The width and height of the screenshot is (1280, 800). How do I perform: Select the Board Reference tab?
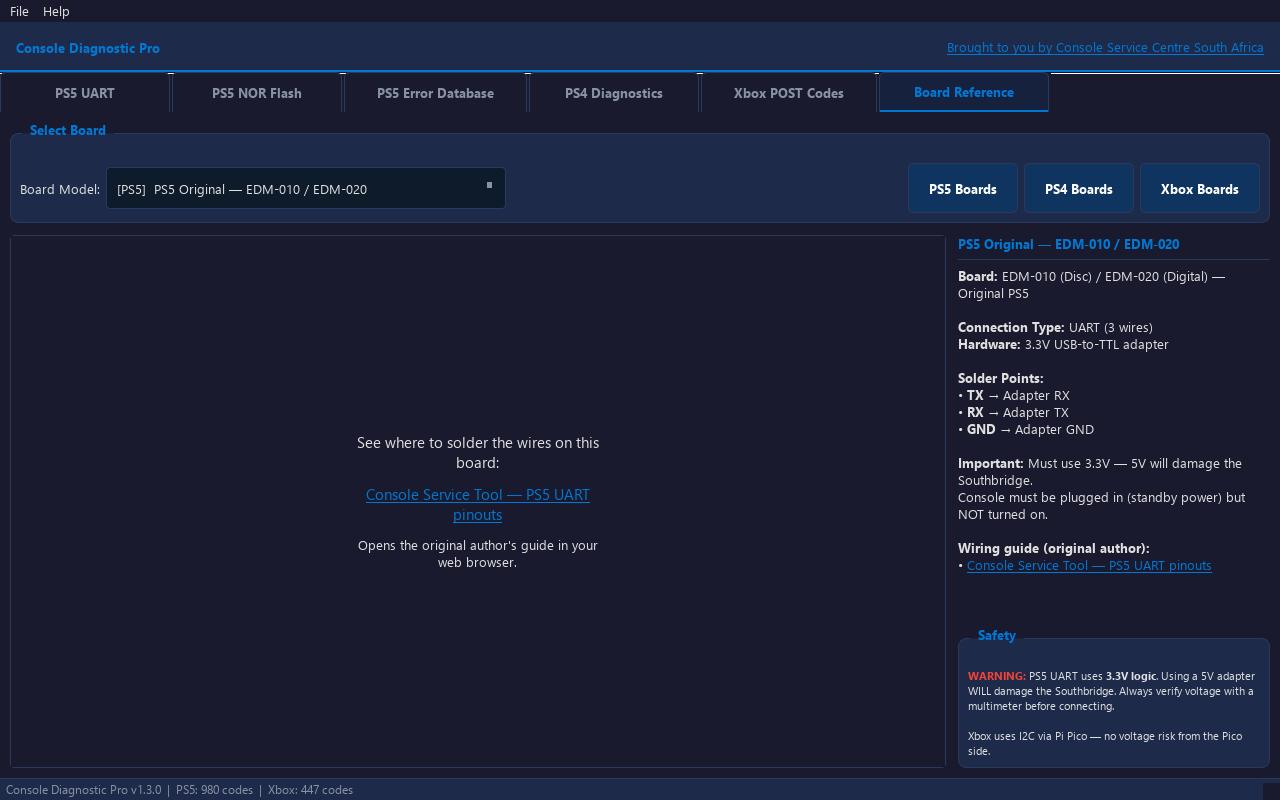[964, 92]
